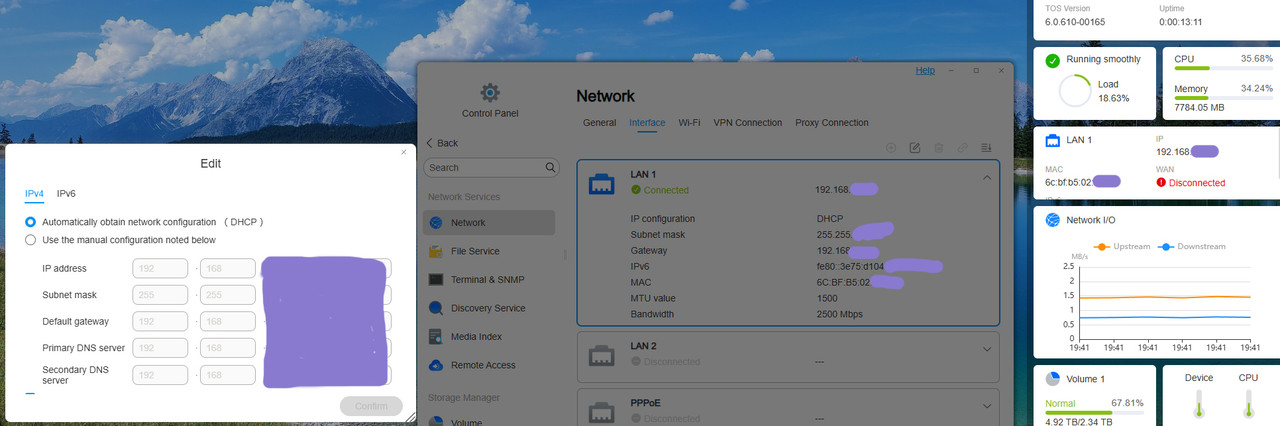This screenshot has height=426, width=1280.
Task: Toggle the Downstream legend in Network I/O
Action: (x=1192, y=246)
